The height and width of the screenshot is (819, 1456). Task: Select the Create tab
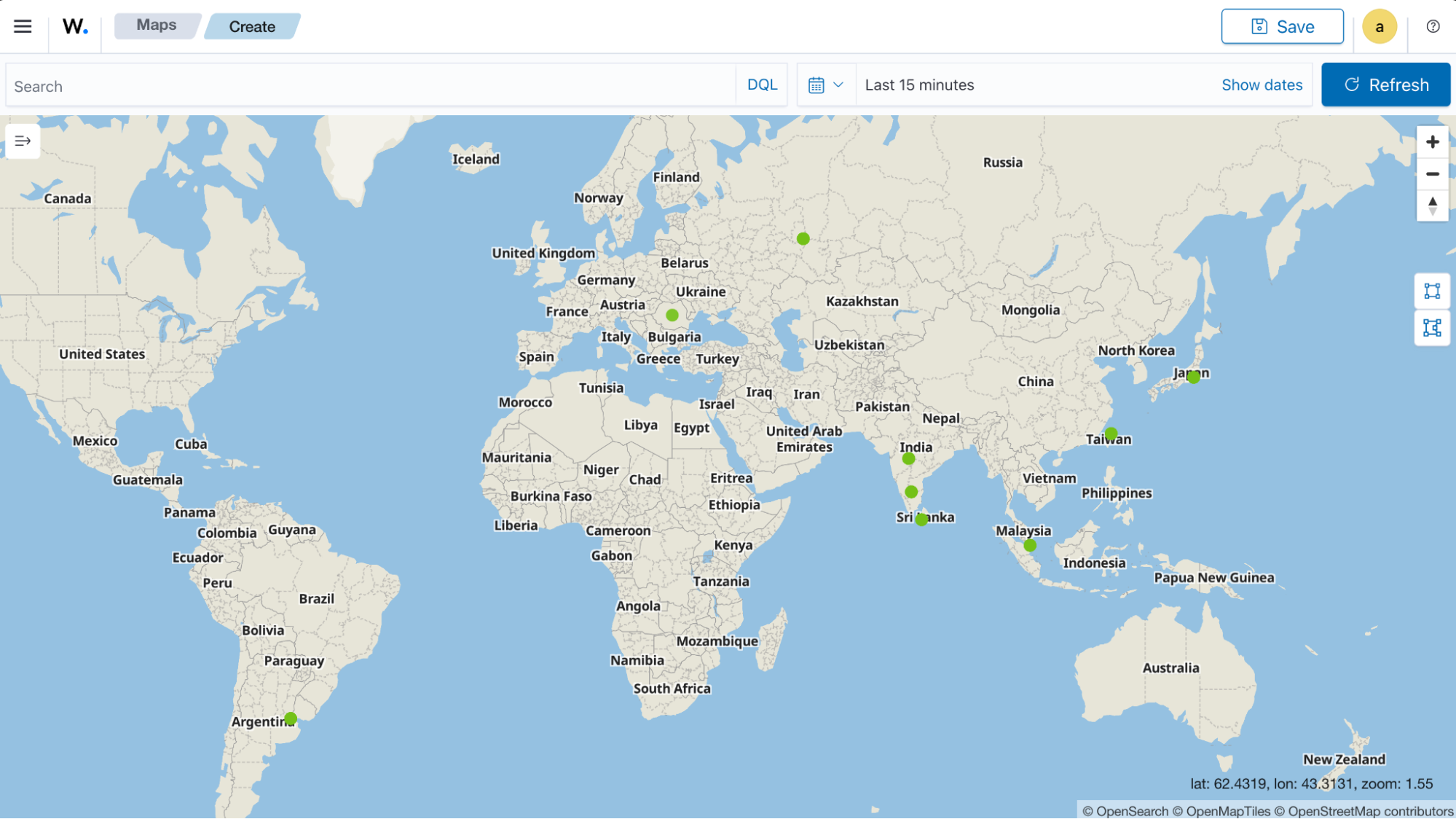coord(252,26)
